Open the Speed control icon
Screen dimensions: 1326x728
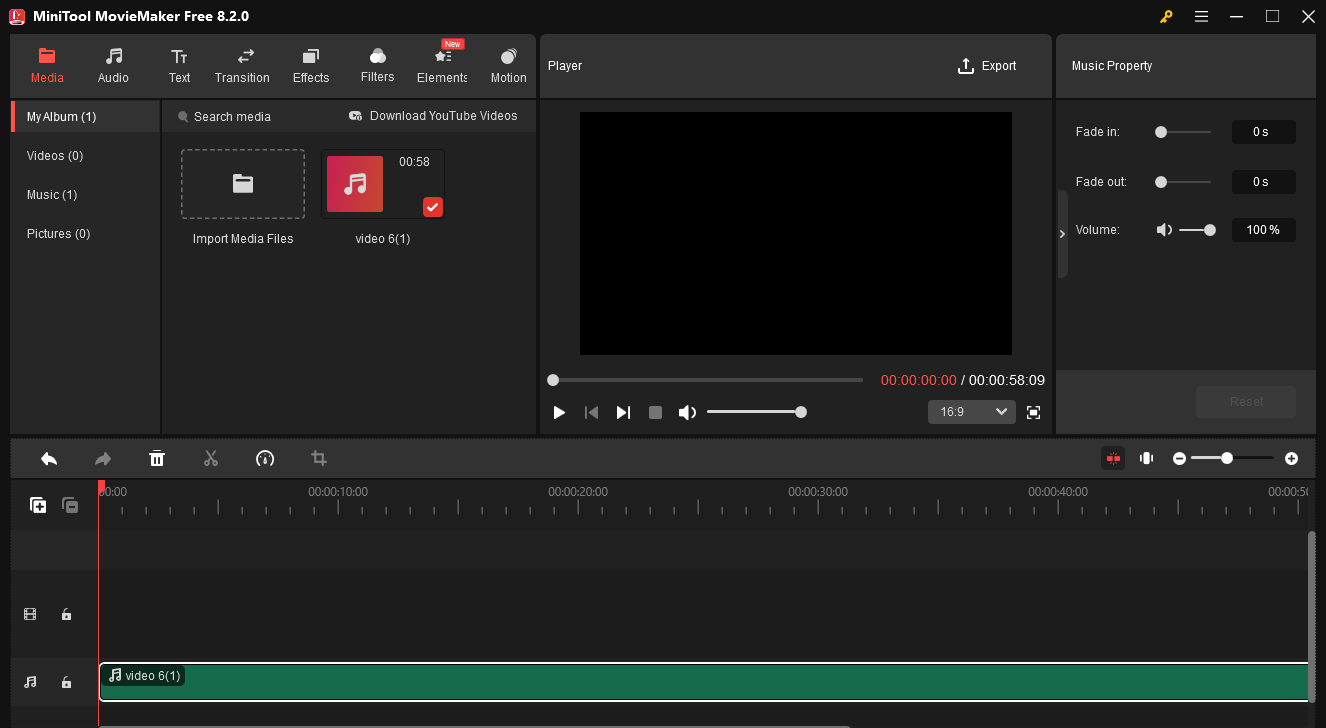[265, 458]
